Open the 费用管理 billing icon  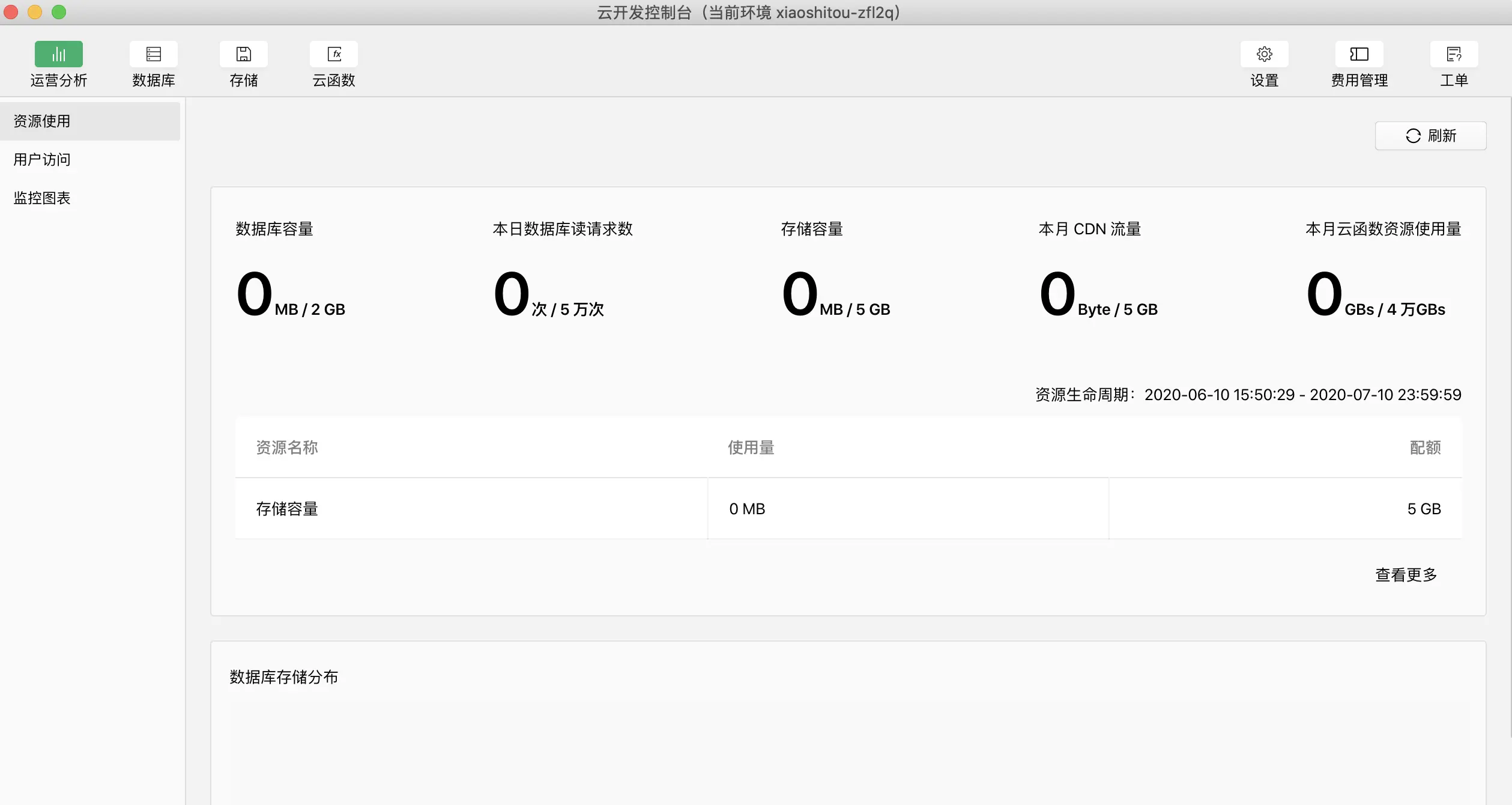pyautogui.click(x=1359, y=54)
